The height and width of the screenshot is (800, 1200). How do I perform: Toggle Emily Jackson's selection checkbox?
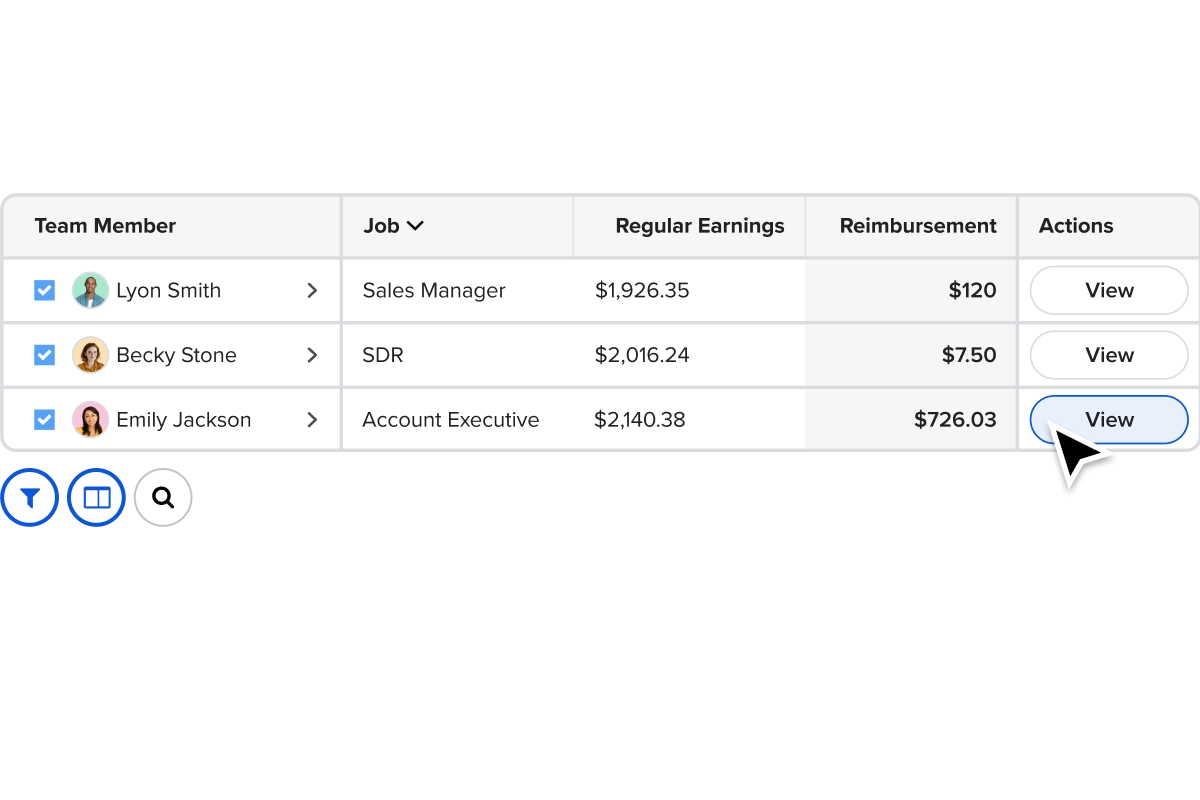(x=44, y=419)
